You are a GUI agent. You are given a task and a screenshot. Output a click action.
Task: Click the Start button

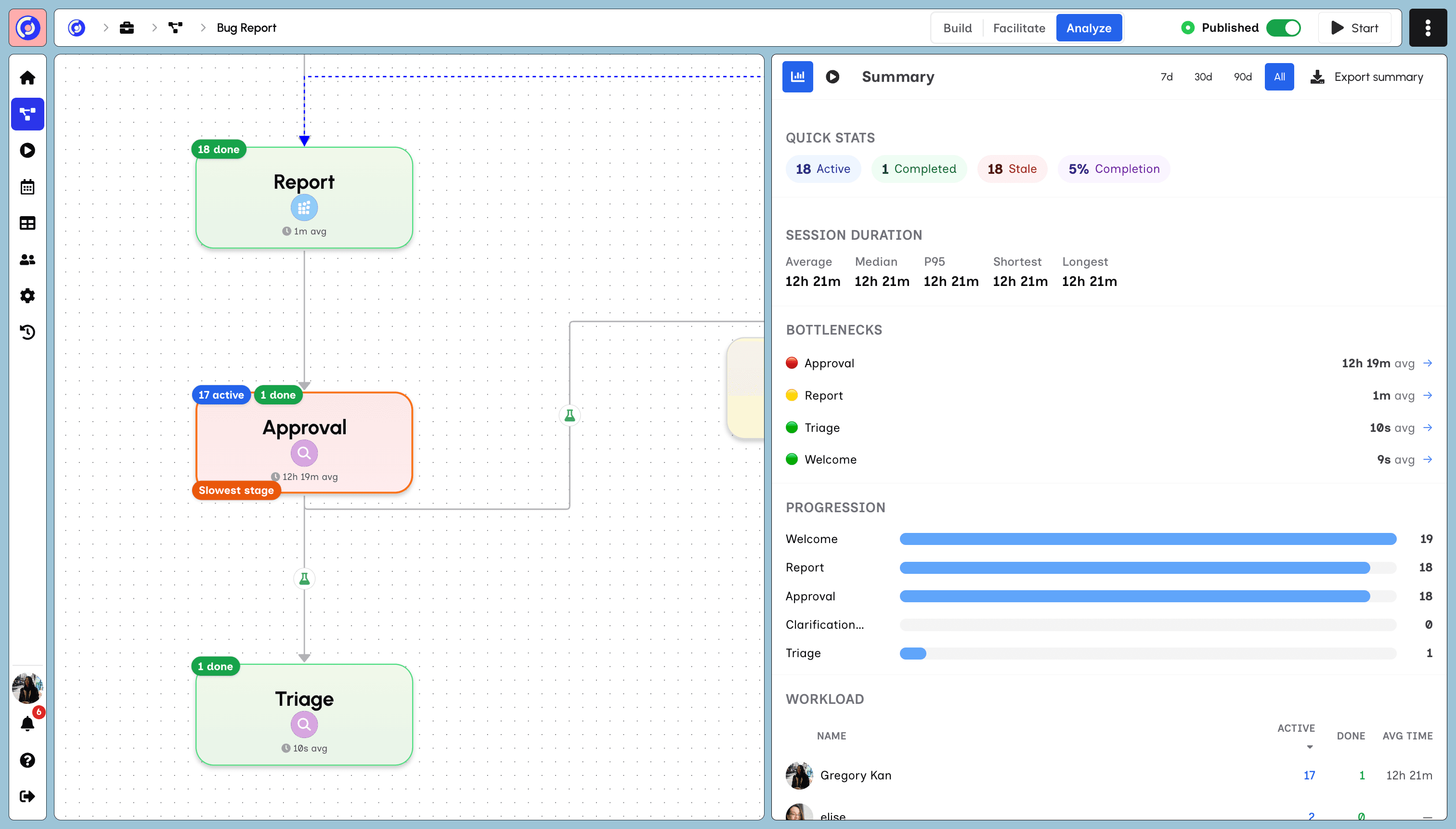point(1354,28)
